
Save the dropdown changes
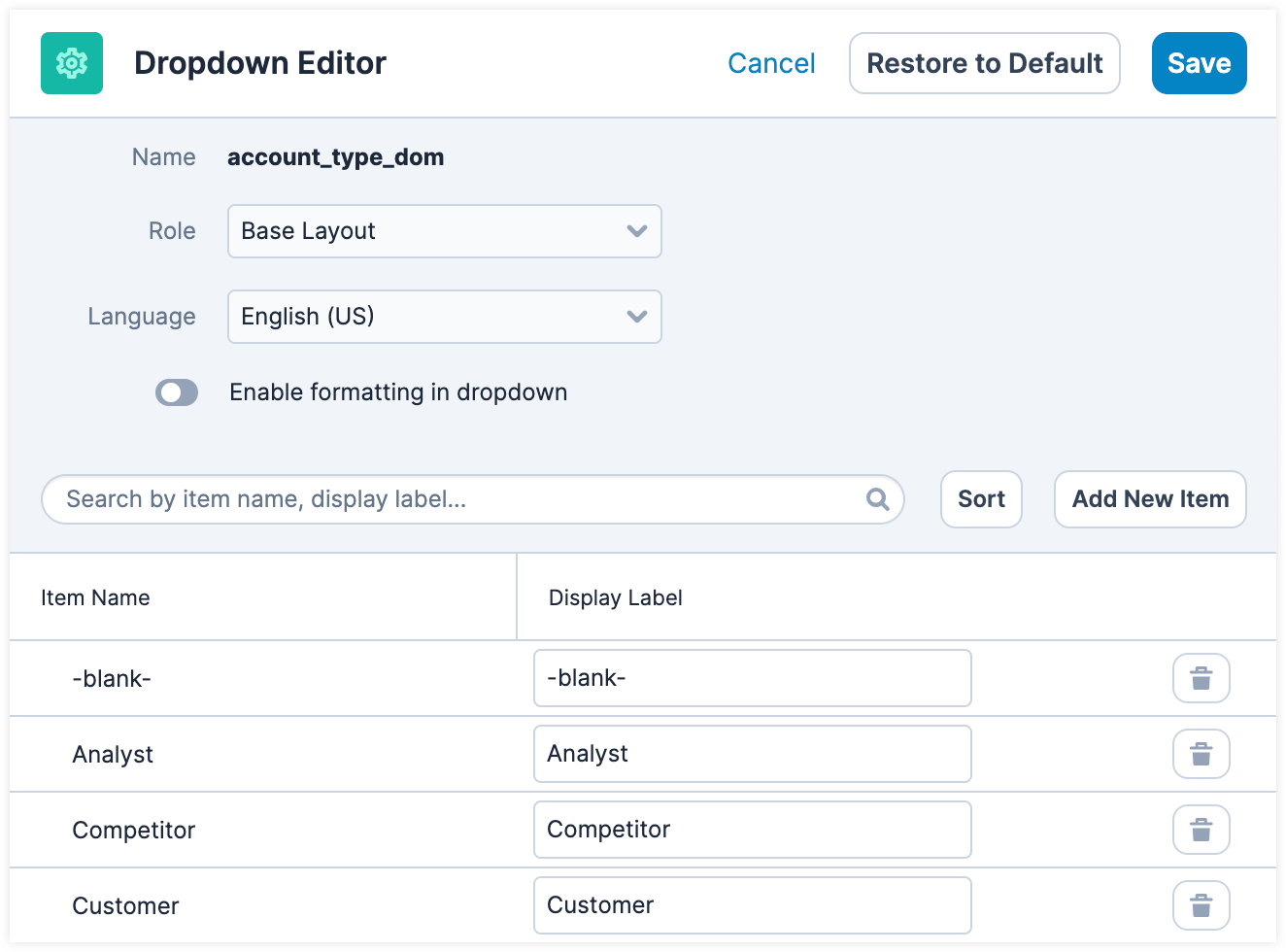click(x=1200, y=63)
